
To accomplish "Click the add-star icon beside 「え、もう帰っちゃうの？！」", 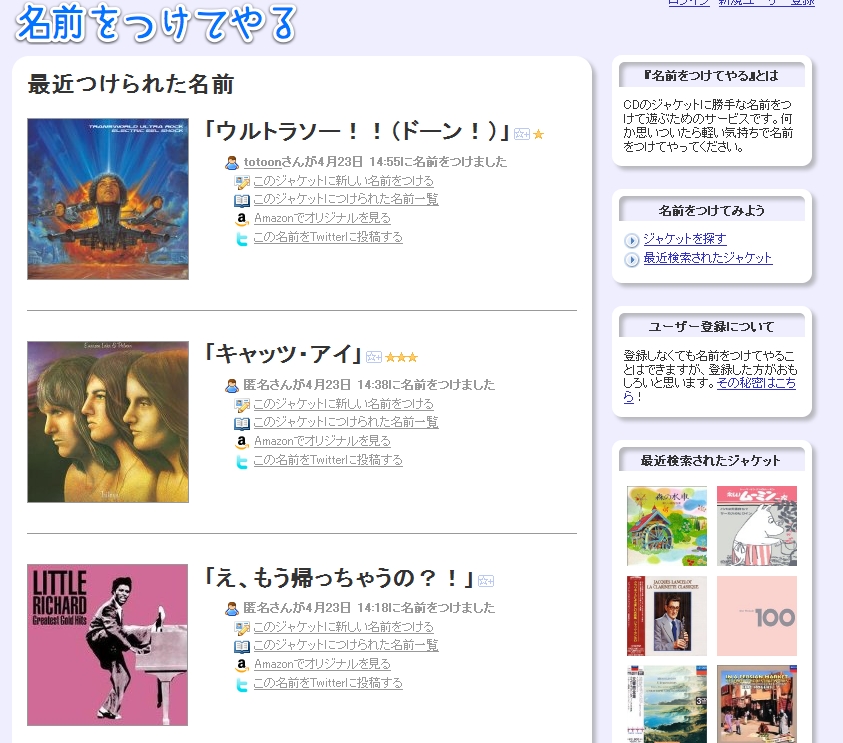I will [x=485, y=581].
